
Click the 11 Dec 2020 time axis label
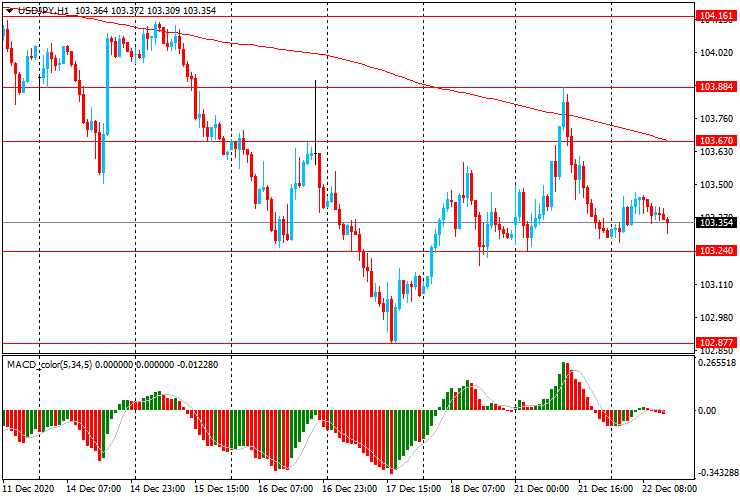click(28, 490)
